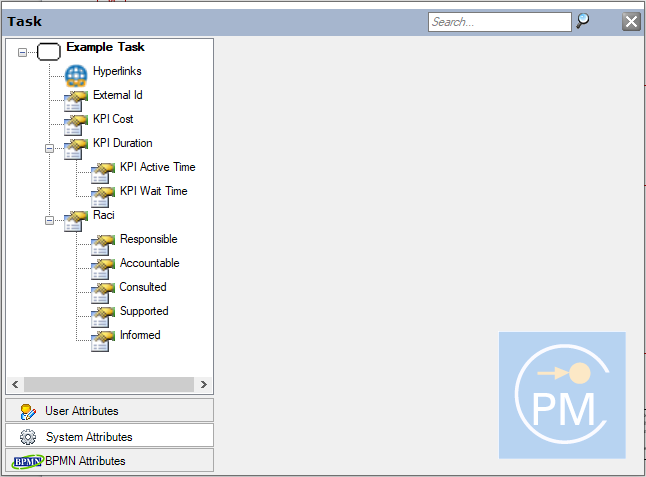This screenshot has height=477, width=646.
Task: Click the External Id attribute icon
Action: click(76, 101)
